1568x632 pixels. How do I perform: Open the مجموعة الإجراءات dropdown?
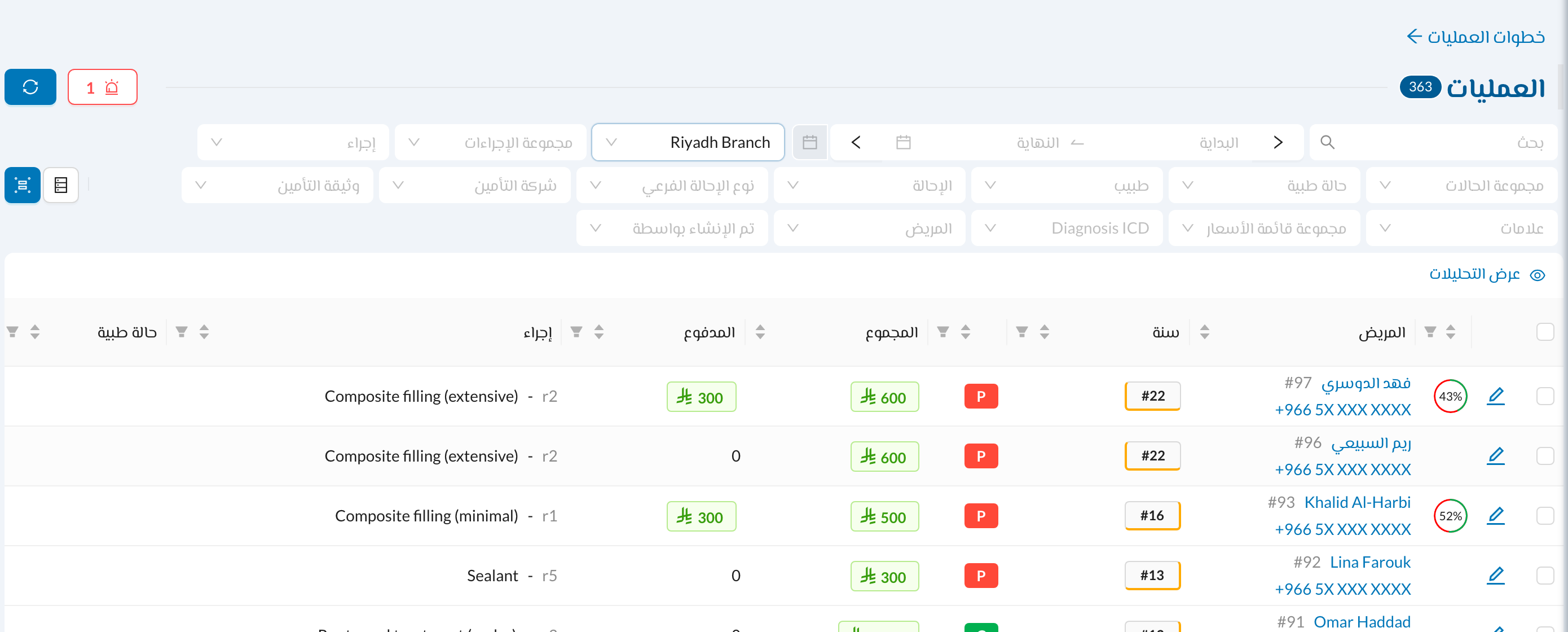coord(491,142)
